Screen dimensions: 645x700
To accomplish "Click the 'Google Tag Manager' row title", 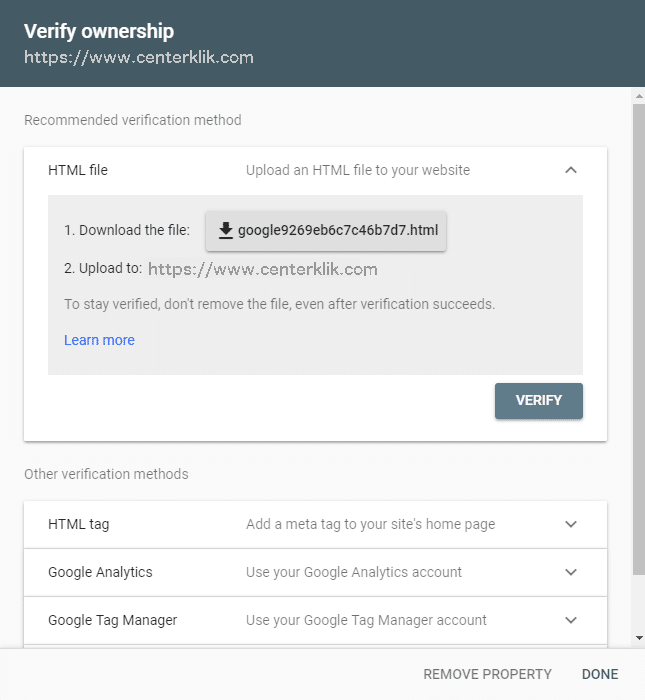I will click(x=112, y=620).
